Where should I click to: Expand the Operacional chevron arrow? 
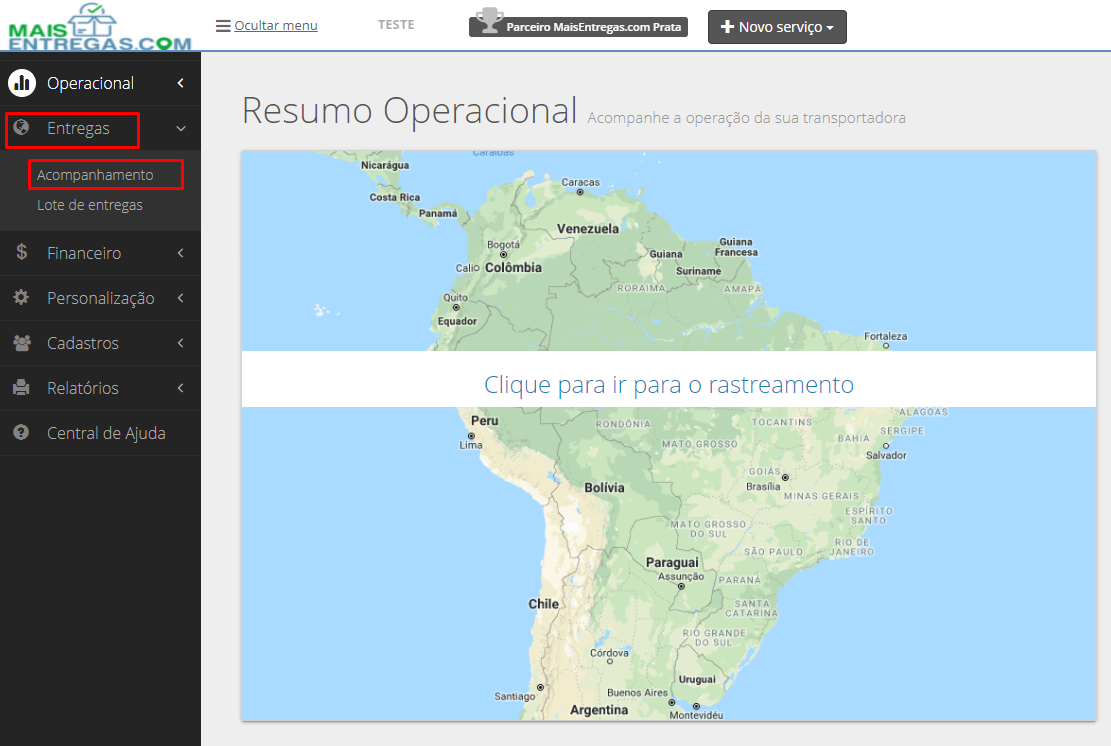(181, 83)
